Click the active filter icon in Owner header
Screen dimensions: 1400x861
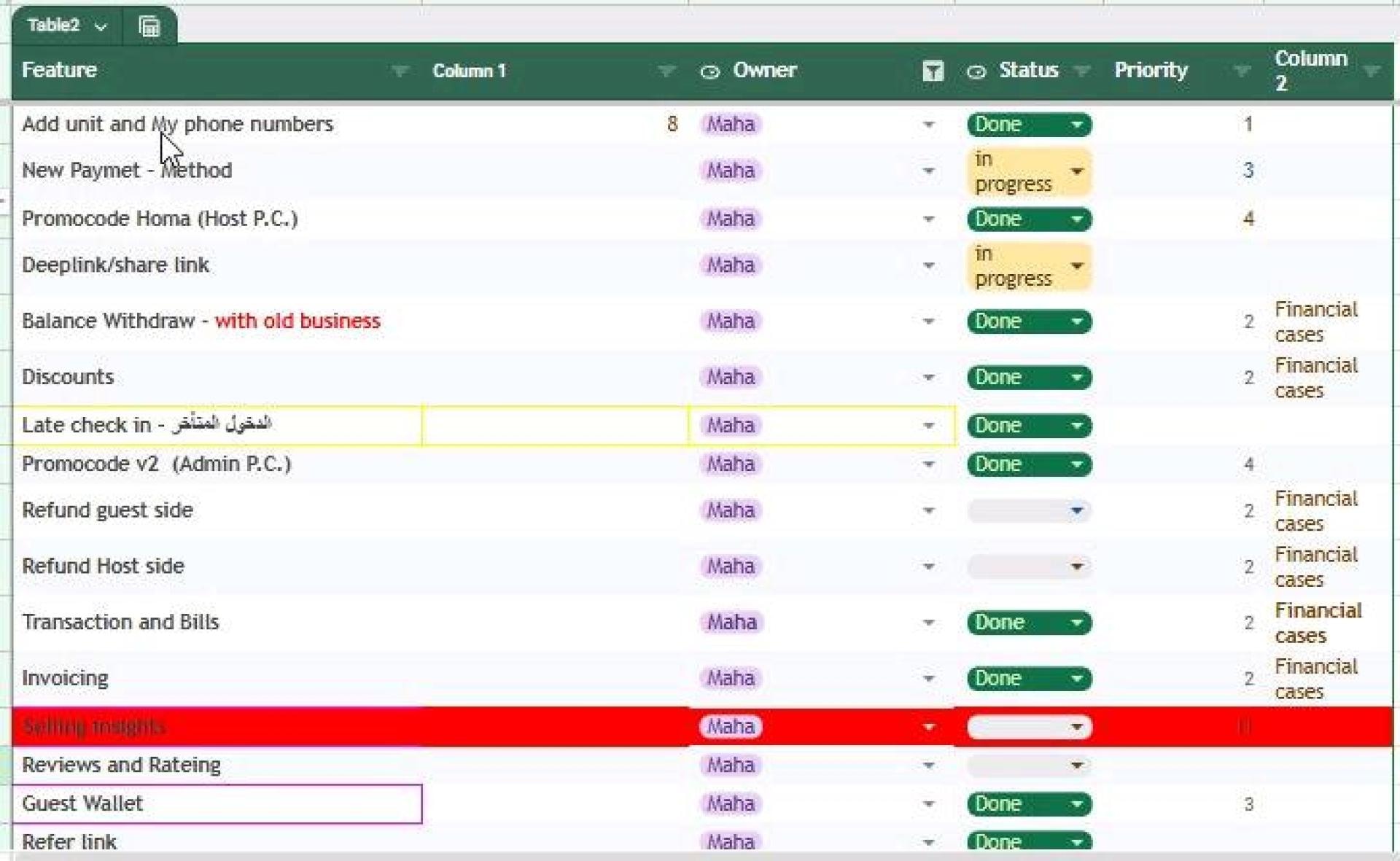pyautogui.click(x=933, y=71)
